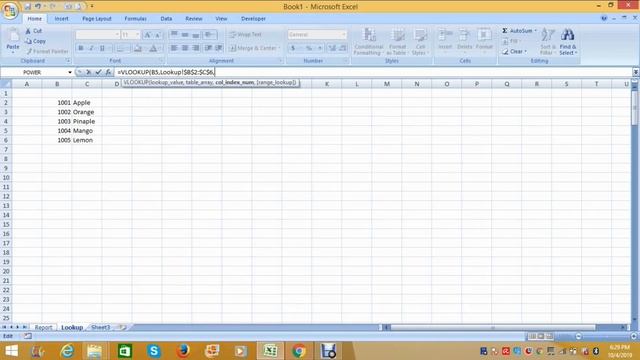This screenshot has height=360, width=640.
Task: Expand the formula bar chevron
Action: tap(636, 72)
